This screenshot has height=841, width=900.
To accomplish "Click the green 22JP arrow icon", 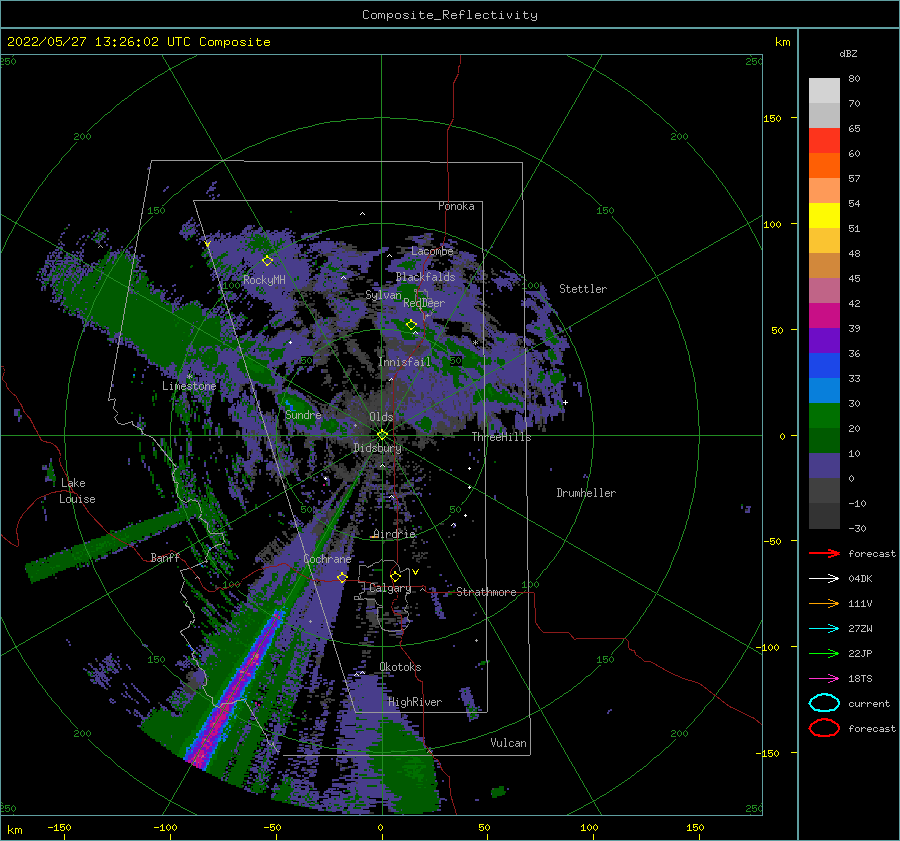I will 824,653.
